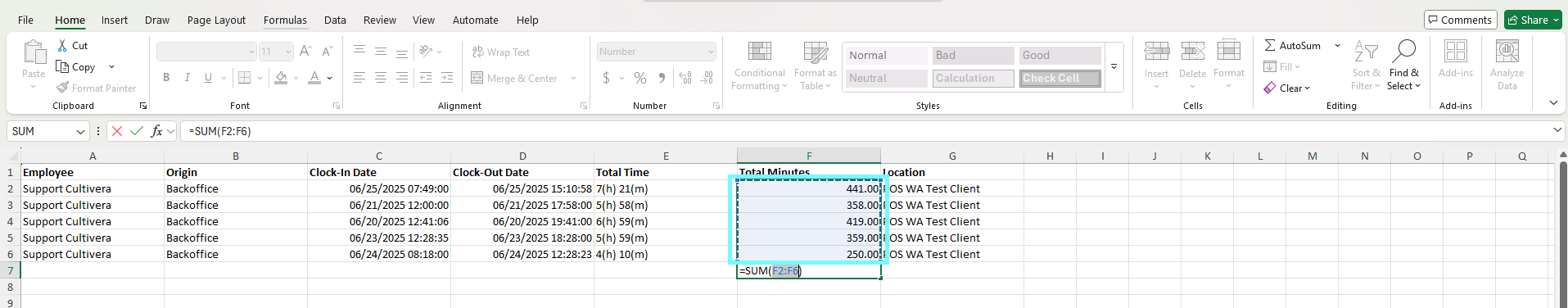Click the AutoSum sigma button
The height and width of the screenshot is (308, 1568).
pyautogui.click(x=1292, y=46)
